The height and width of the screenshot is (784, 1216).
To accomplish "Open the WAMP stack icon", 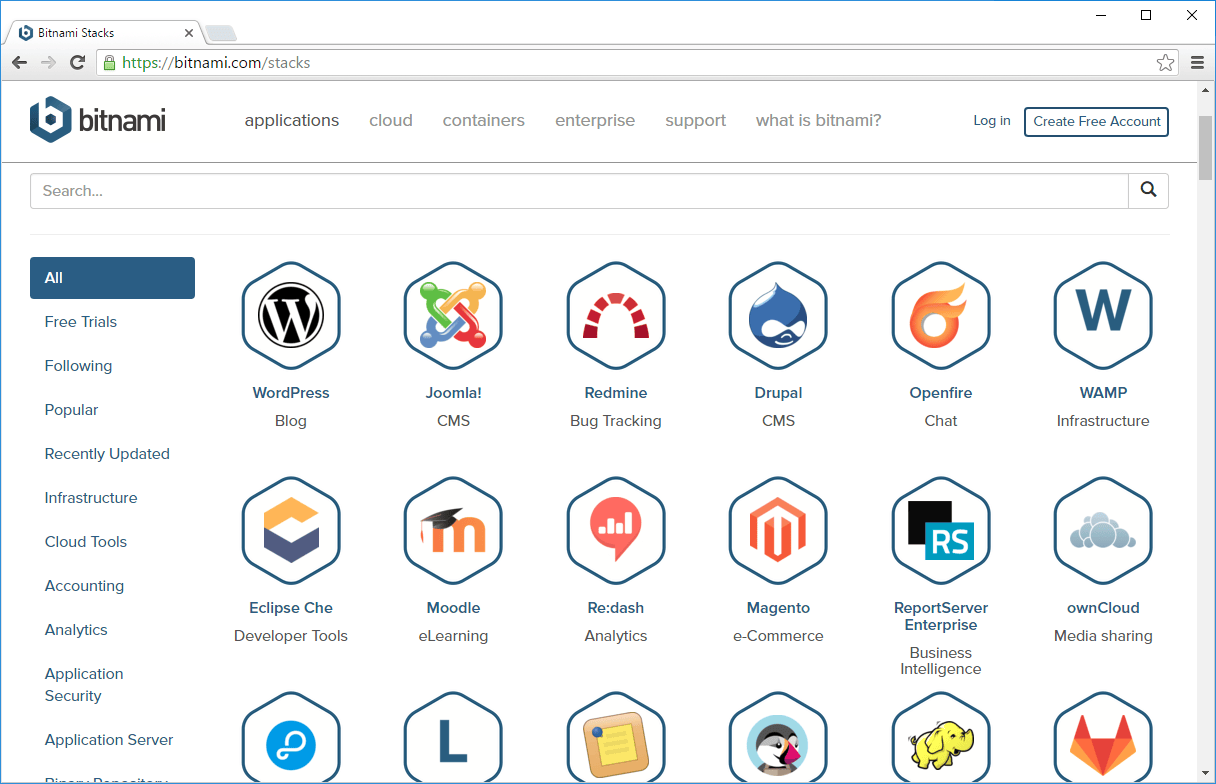I will [1103, 316].
